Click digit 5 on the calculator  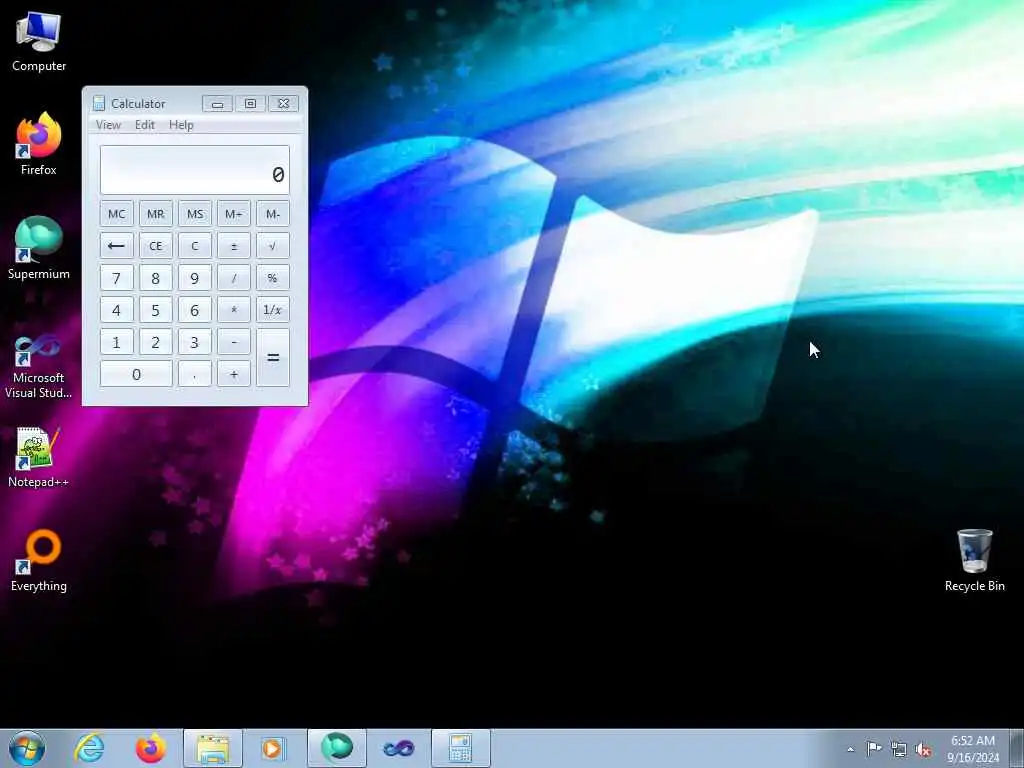click(155, 310)
